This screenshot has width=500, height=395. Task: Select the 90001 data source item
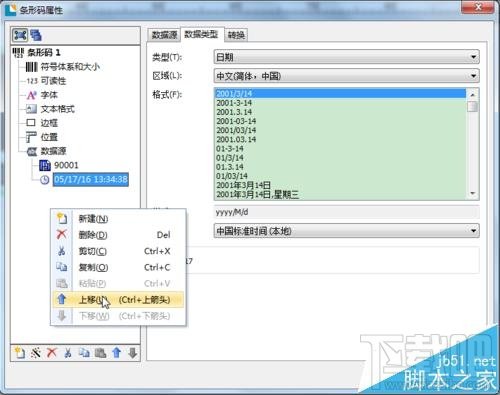click(66, 165)
